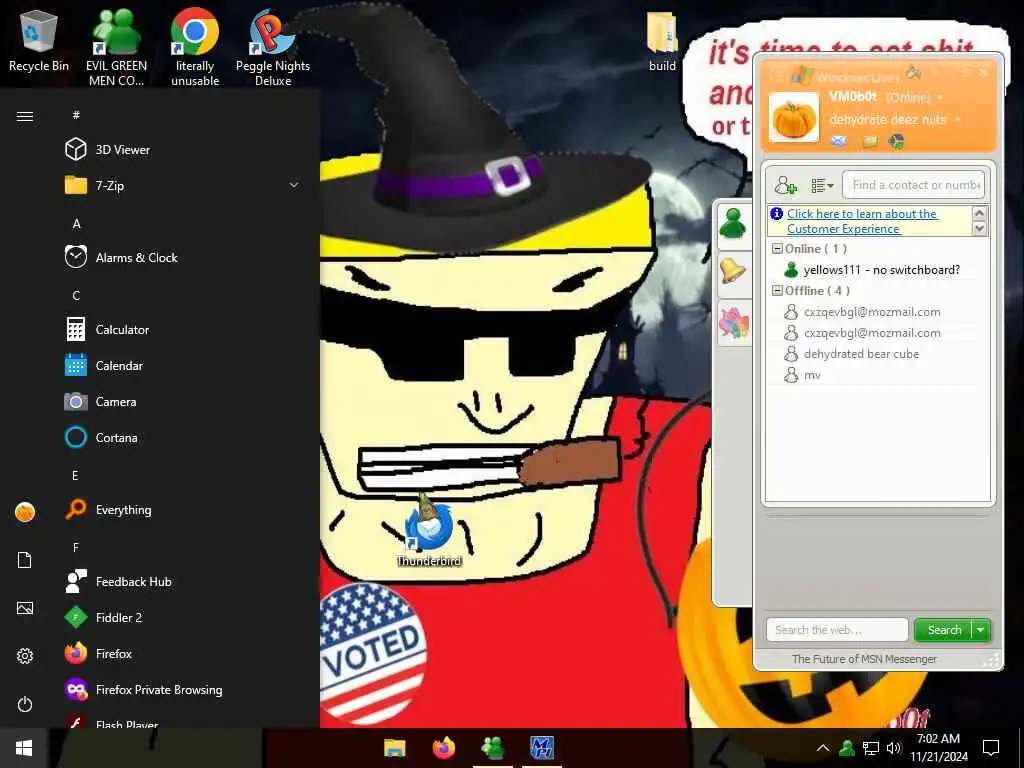The image size is (1024, 768).
Task: Collapse the Online contacts group
Action: (777, 249)
